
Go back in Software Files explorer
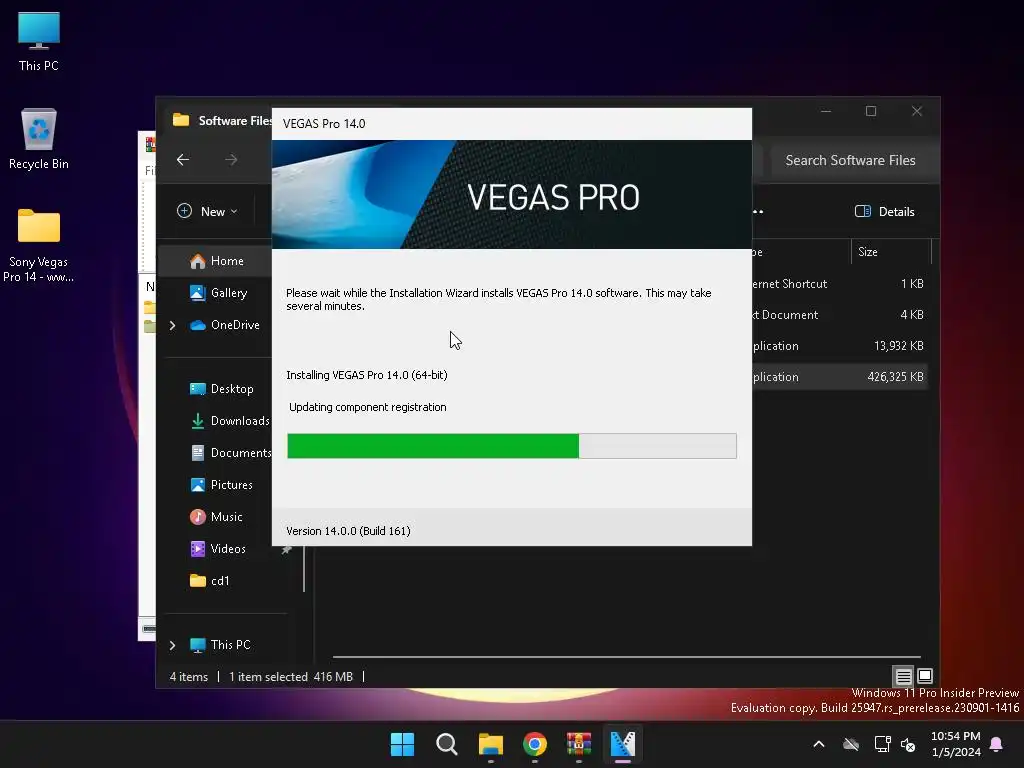tap(183, 160)
